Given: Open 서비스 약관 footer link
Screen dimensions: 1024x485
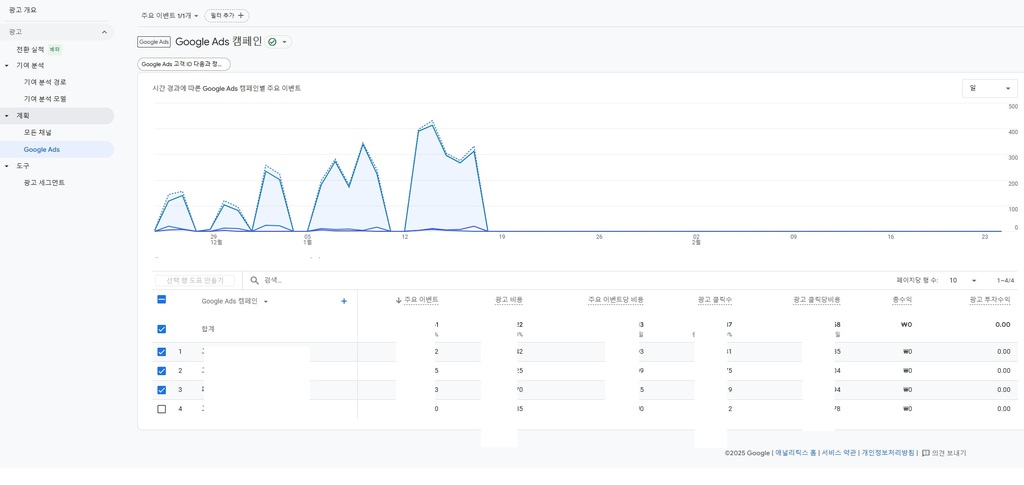Looking at the screenshot, I should [x=838, y=452].
